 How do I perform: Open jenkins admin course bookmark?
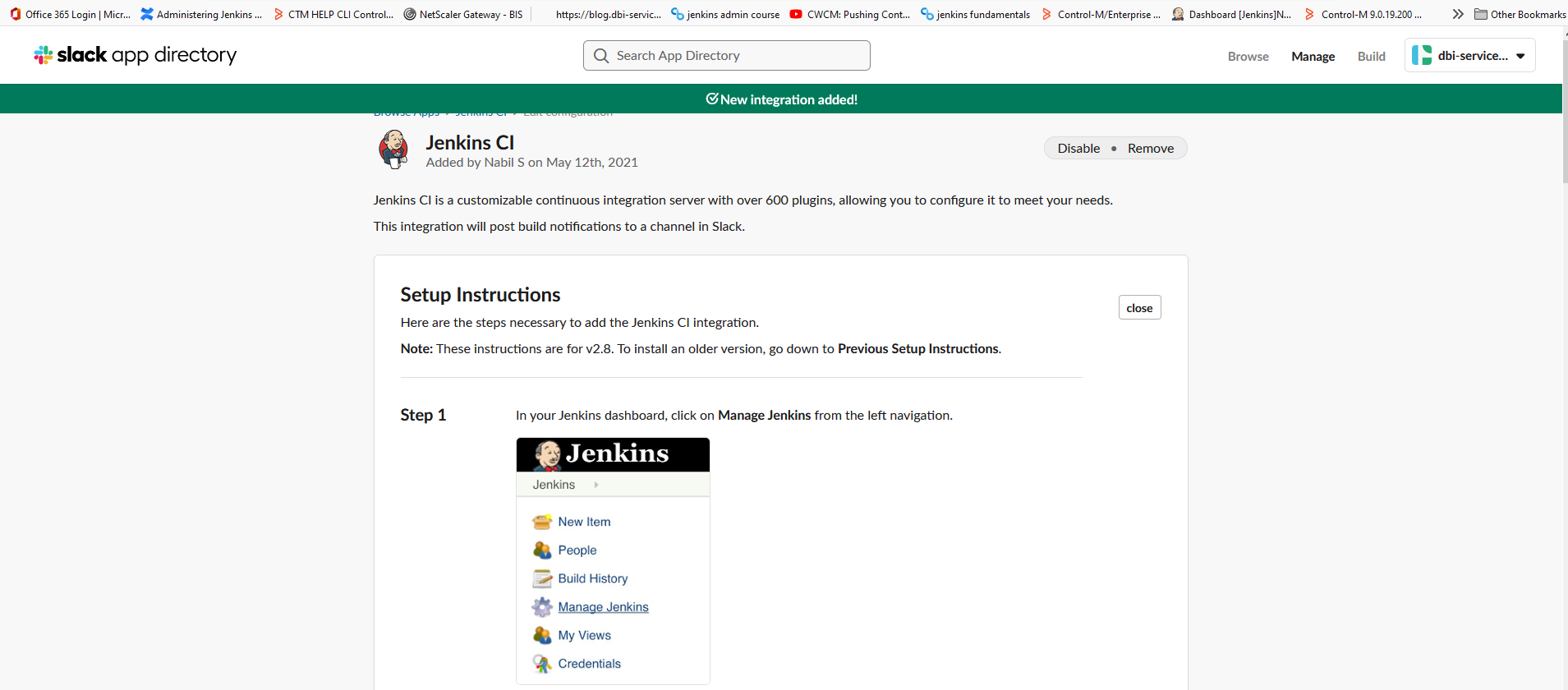click(725, 14)
